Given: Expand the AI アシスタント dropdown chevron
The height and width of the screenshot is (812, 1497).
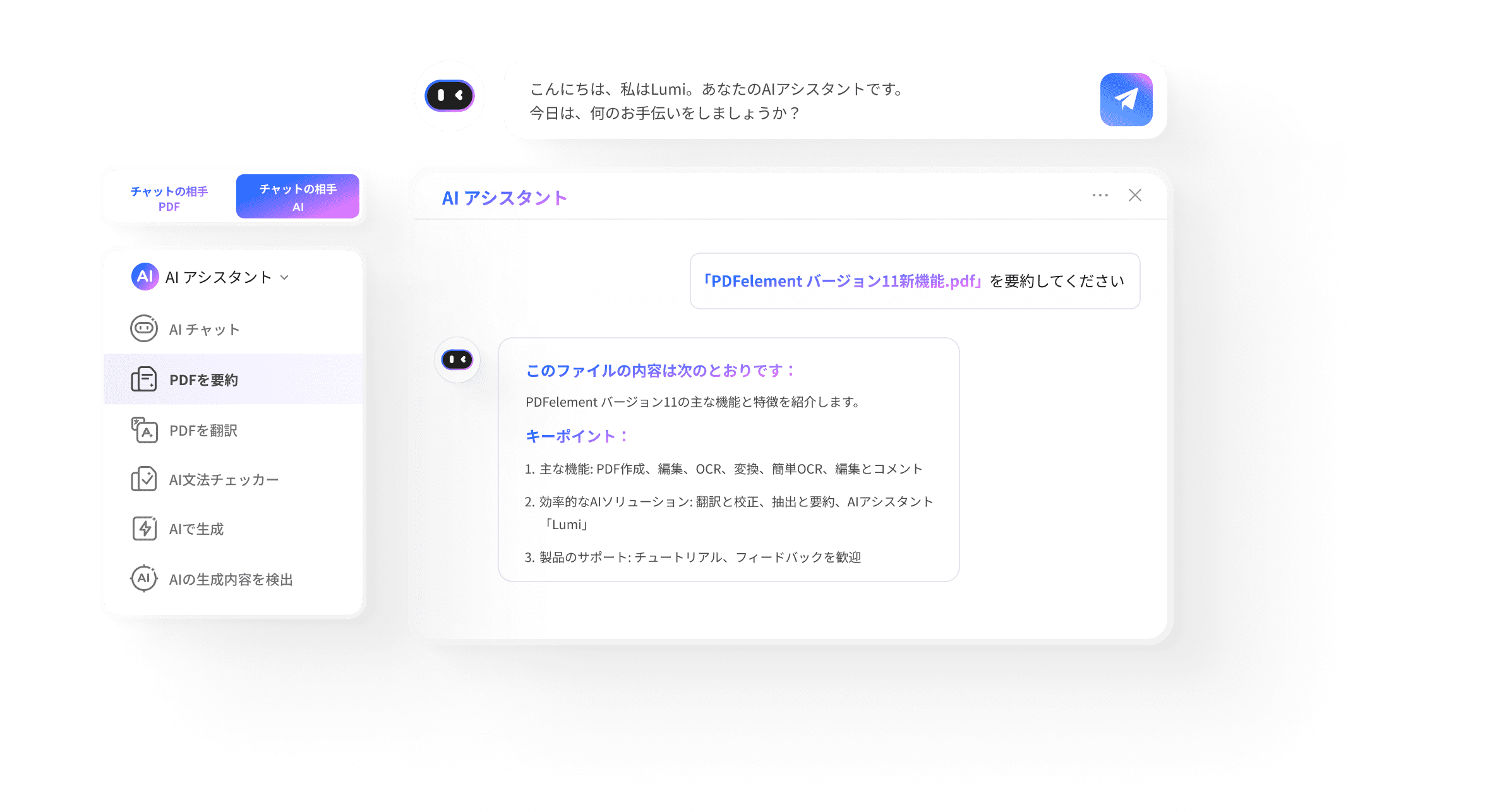Looking at the screenshot, I should click(284, 278).
